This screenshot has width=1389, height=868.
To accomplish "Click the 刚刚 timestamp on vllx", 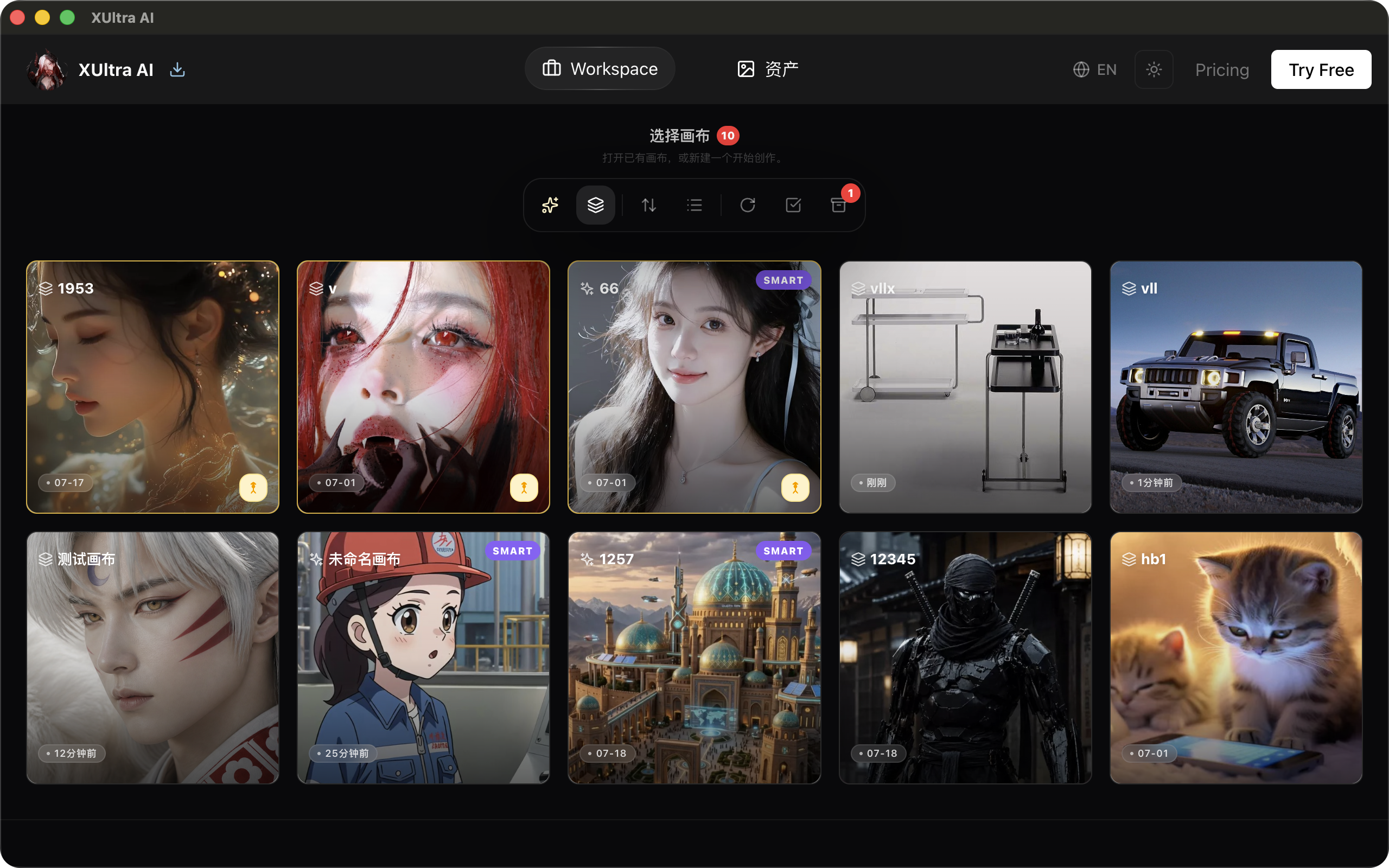I will [873, 483].
